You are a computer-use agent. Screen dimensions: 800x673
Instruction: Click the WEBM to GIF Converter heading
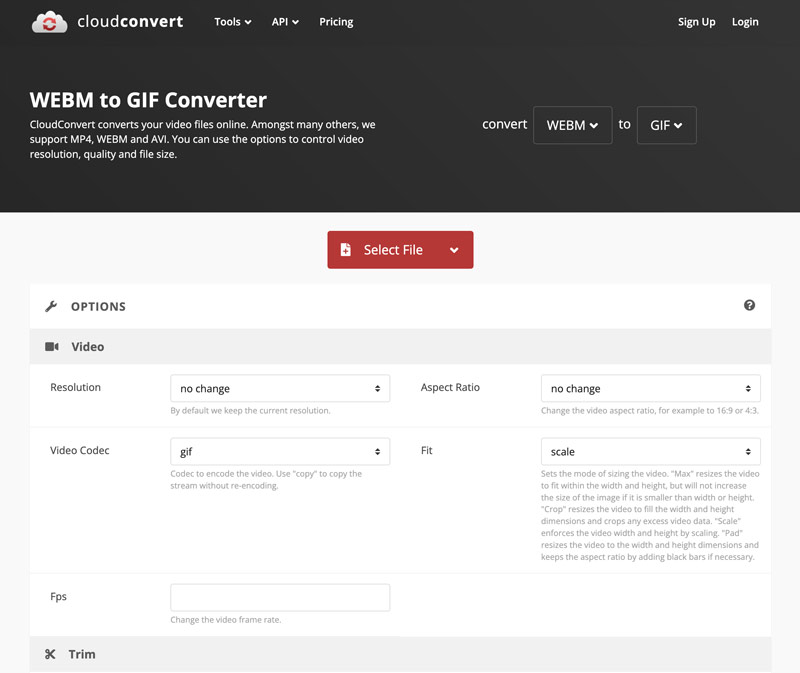pos(148,100)
